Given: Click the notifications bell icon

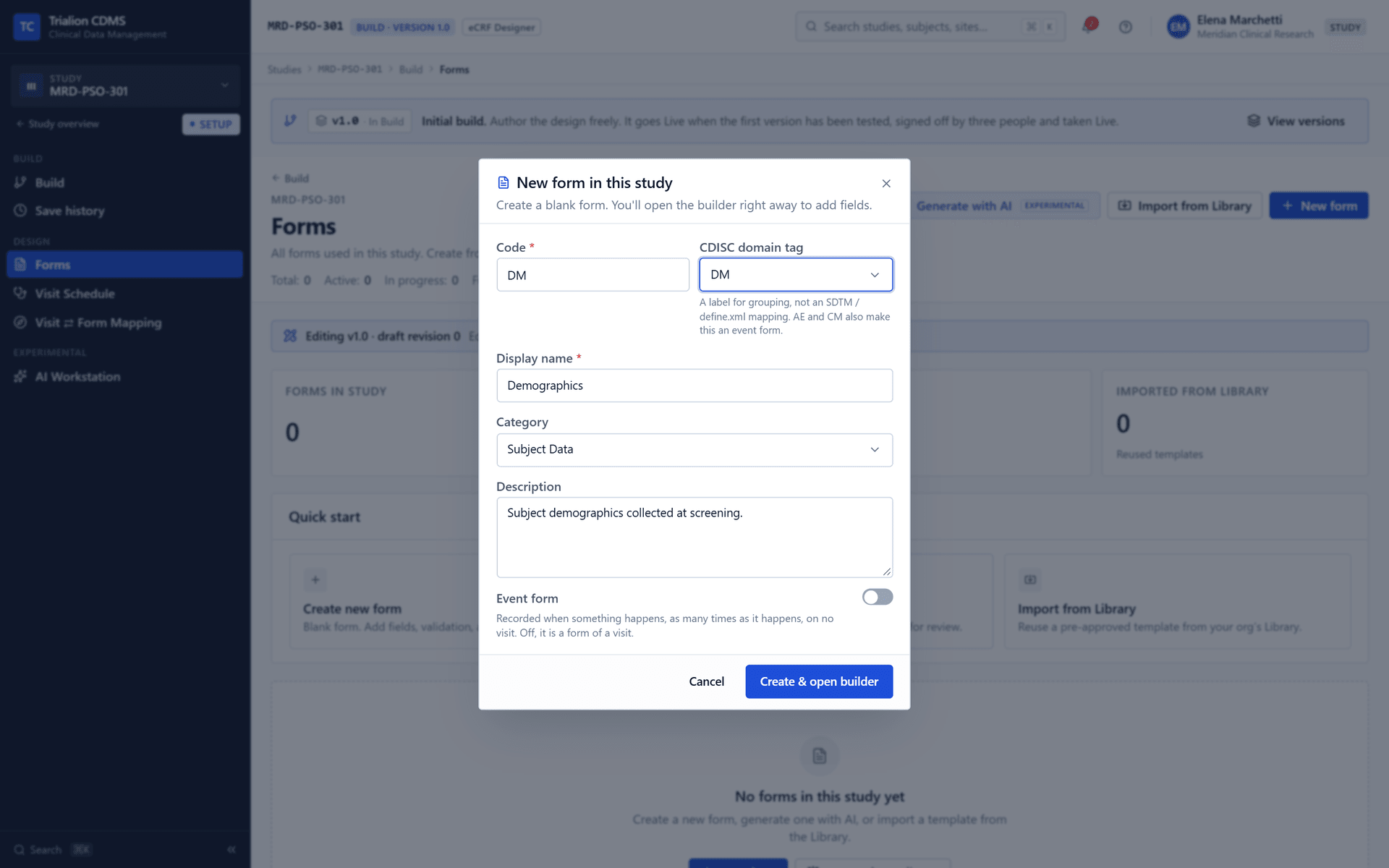Looking at the screenshot, I should [1088, 27].
